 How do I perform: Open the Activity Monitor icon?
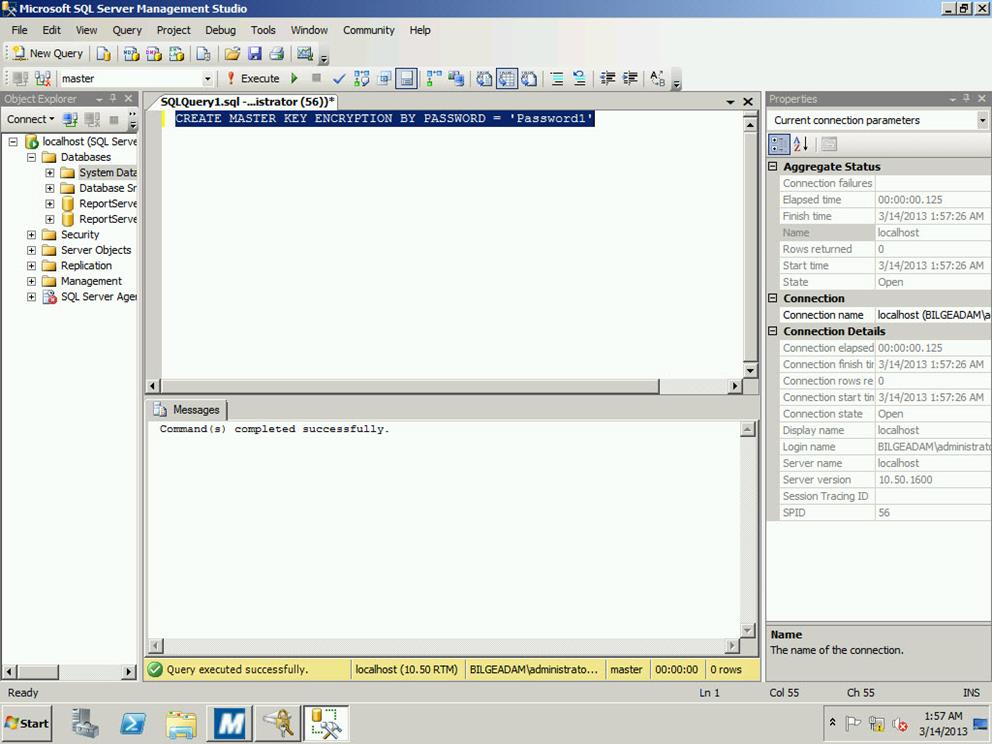305,54
